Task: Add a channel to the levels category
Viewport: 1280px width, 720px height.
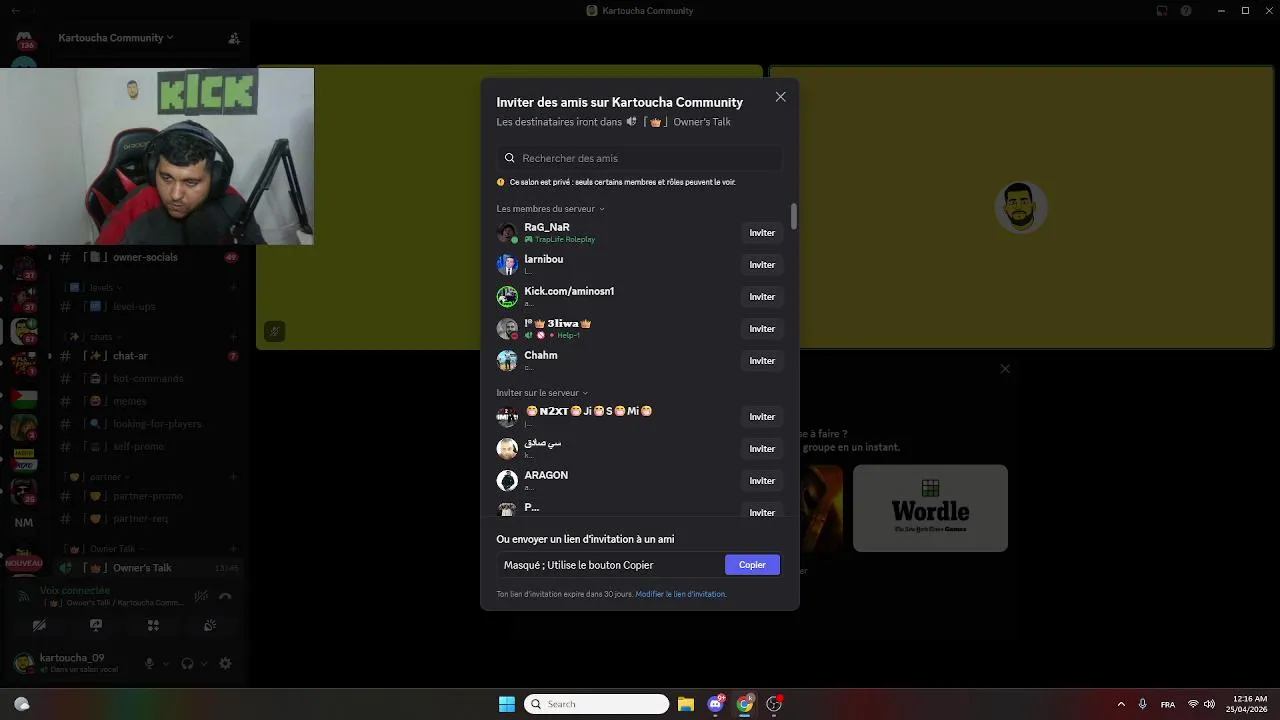Action: coord(233,287)
